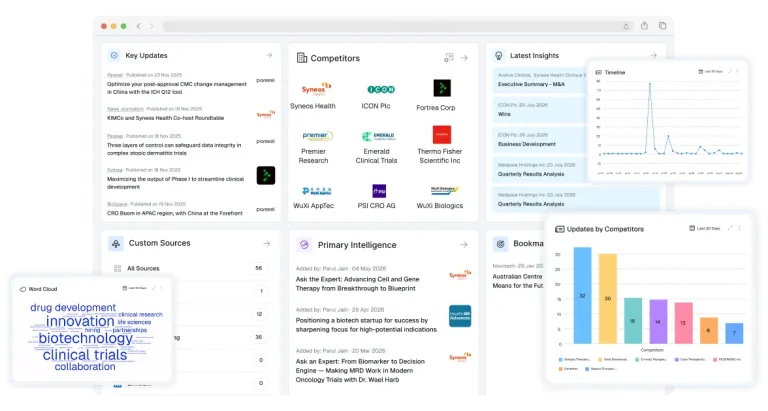Expand the Competitors panel view icon

tap(449, 58)
